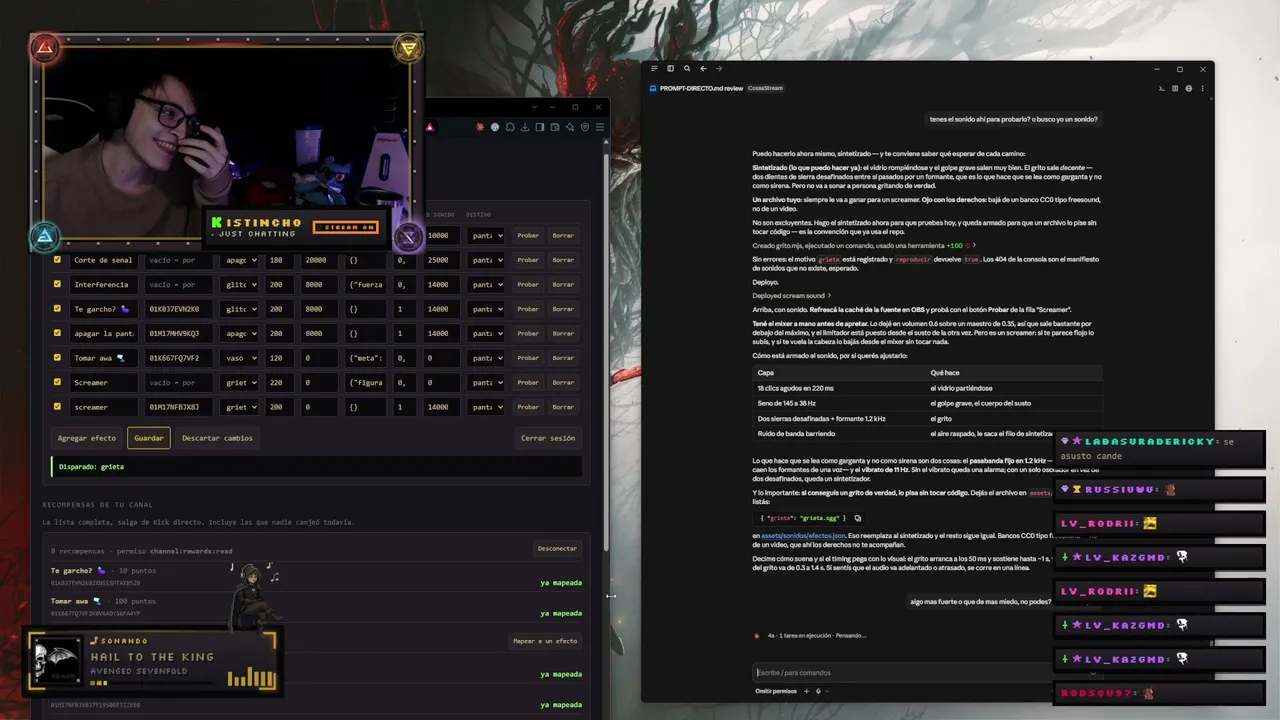
Task: Click the 'Disparado: grieta' status message
Action: (x=316, y=466)
